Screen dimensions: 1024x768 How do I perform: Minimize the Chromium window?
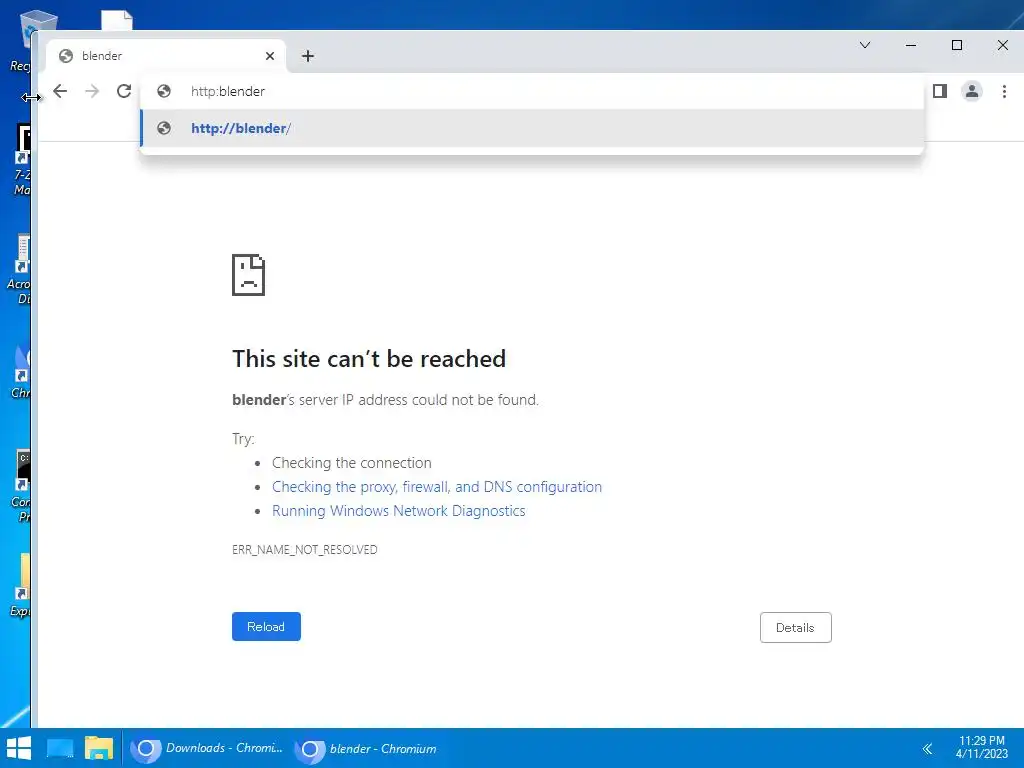[x=911, y=45]
